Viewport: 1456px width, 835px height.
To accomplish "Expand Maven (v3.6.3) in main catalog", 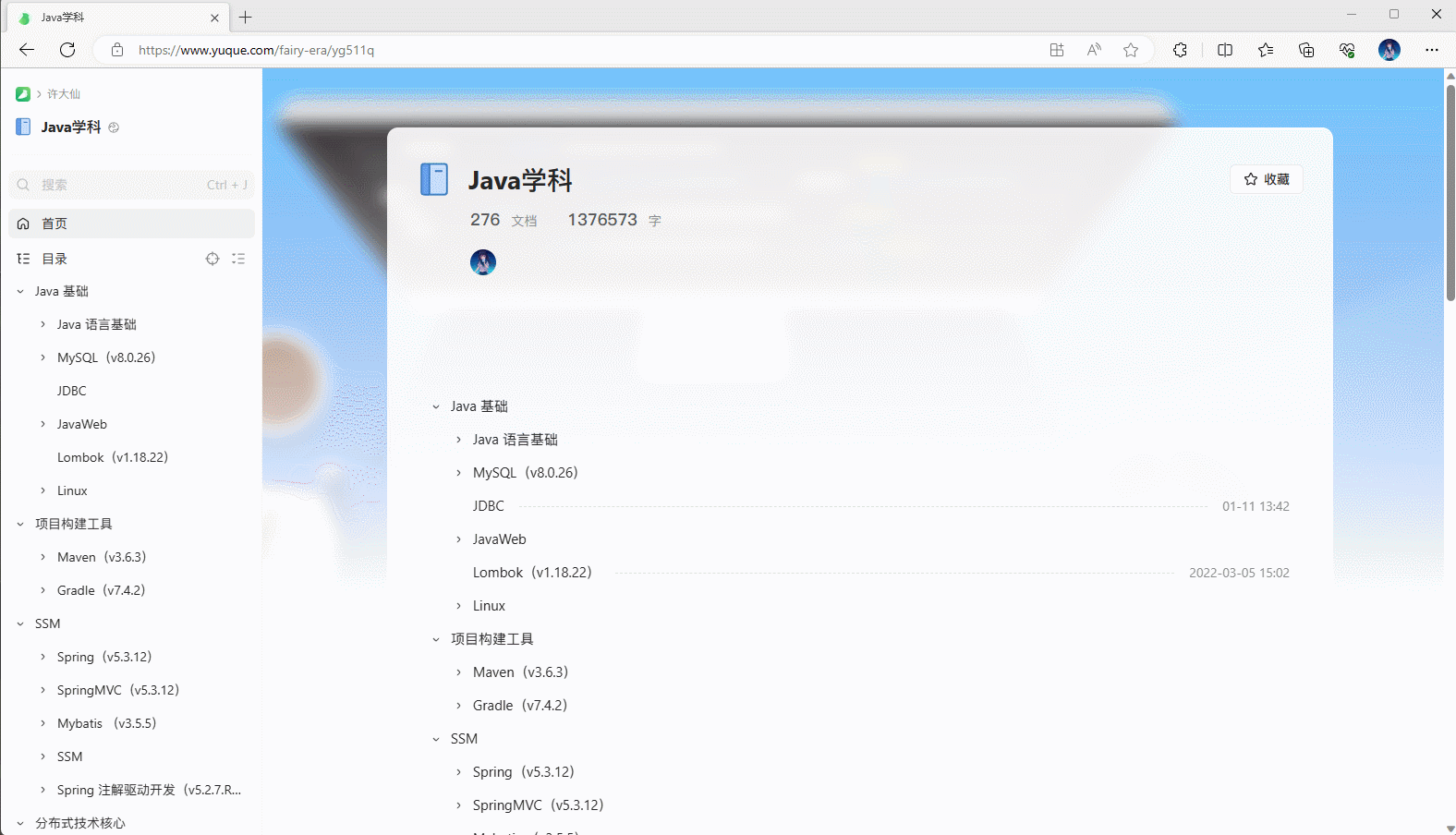I will coord(458,672).
